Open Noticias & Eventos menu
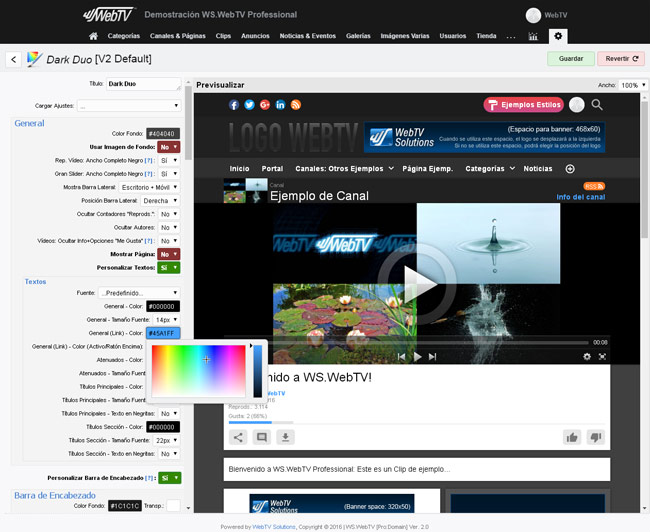This screenshot has height=532, width=650. [x=308, y=36]
